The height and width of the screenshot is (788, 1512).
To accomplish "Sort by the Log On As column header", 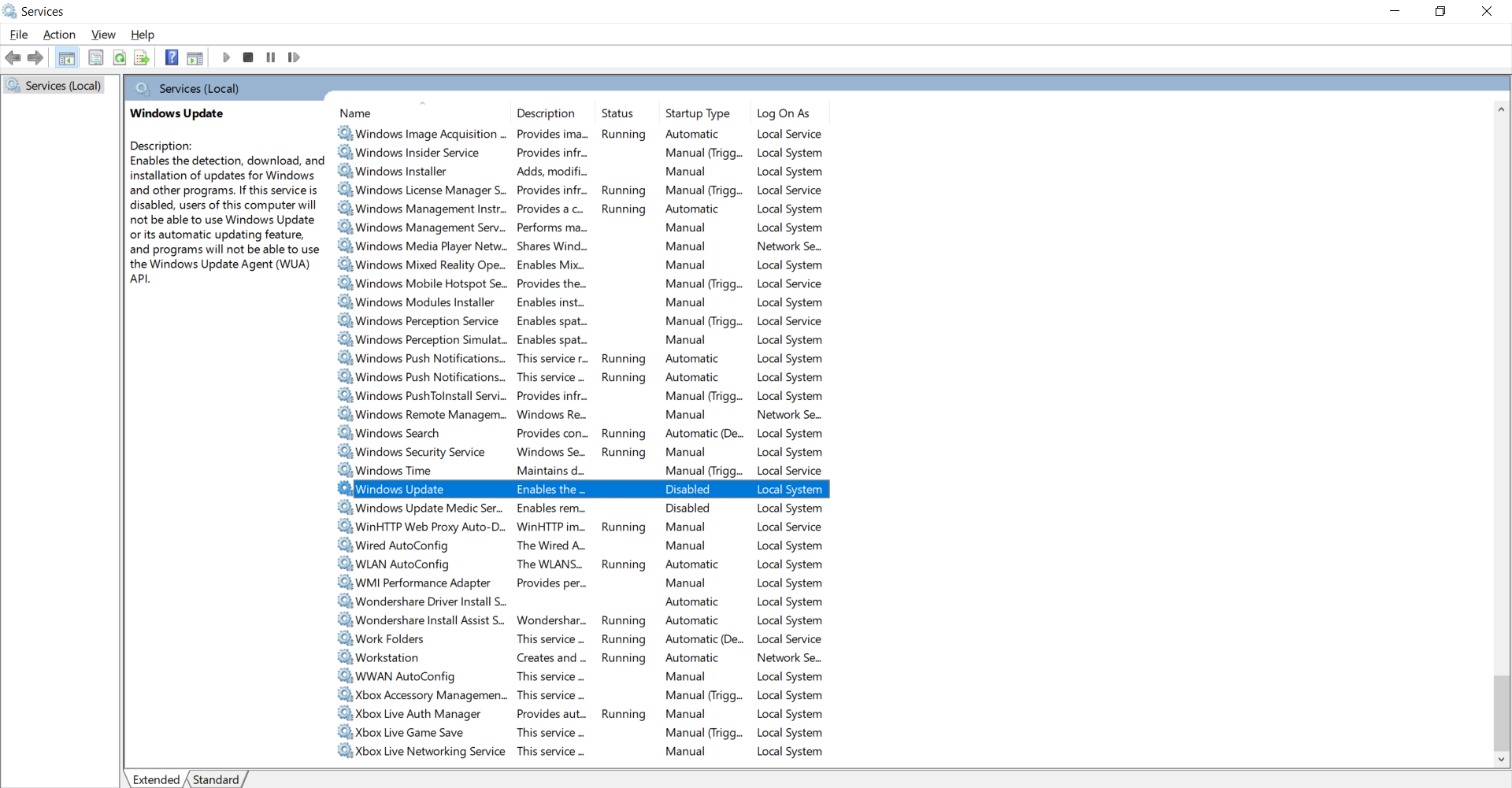I will click(791, 113).
